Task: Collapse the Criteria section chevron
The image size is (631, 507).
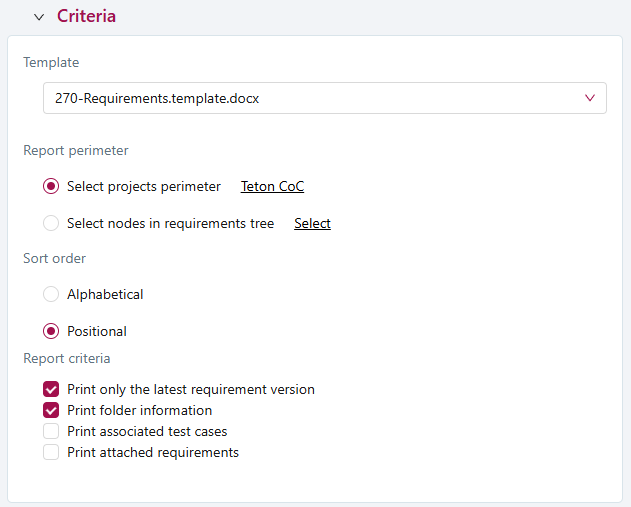Action: 39,17
